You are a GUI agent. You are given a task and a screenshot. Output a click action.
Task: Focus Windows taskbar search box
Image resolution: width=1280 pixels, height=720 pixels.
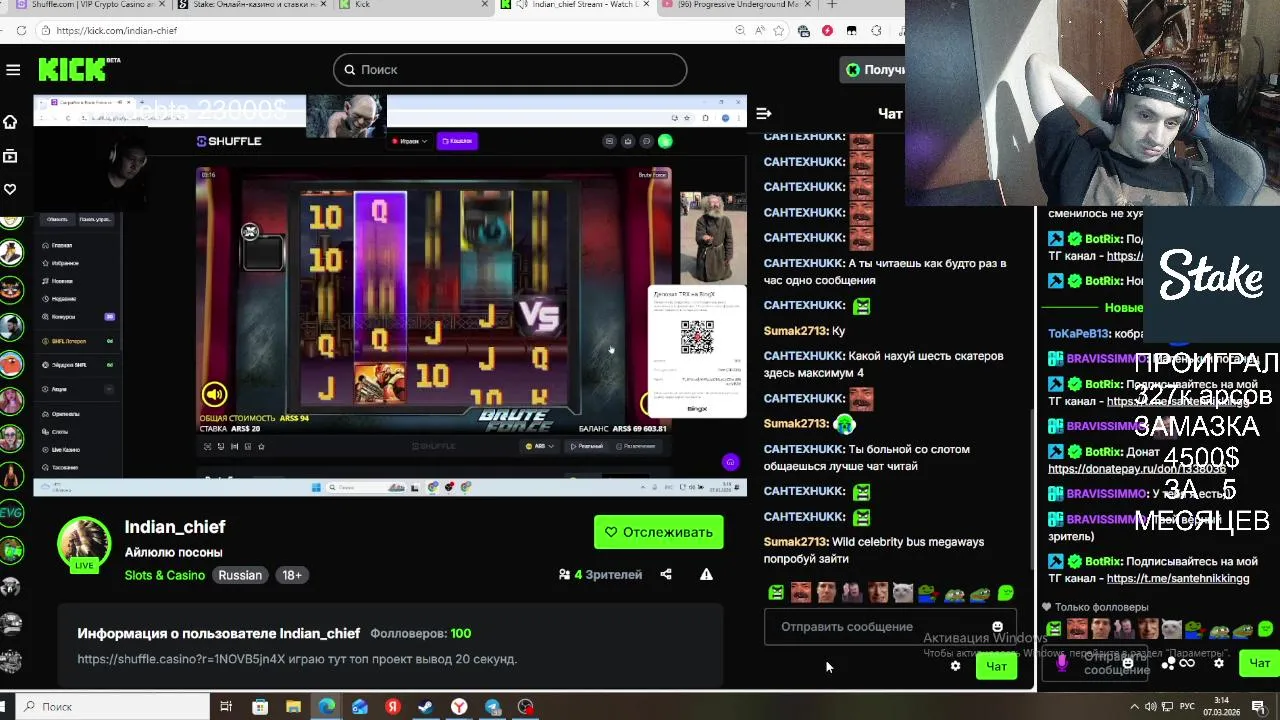(112, 707)
